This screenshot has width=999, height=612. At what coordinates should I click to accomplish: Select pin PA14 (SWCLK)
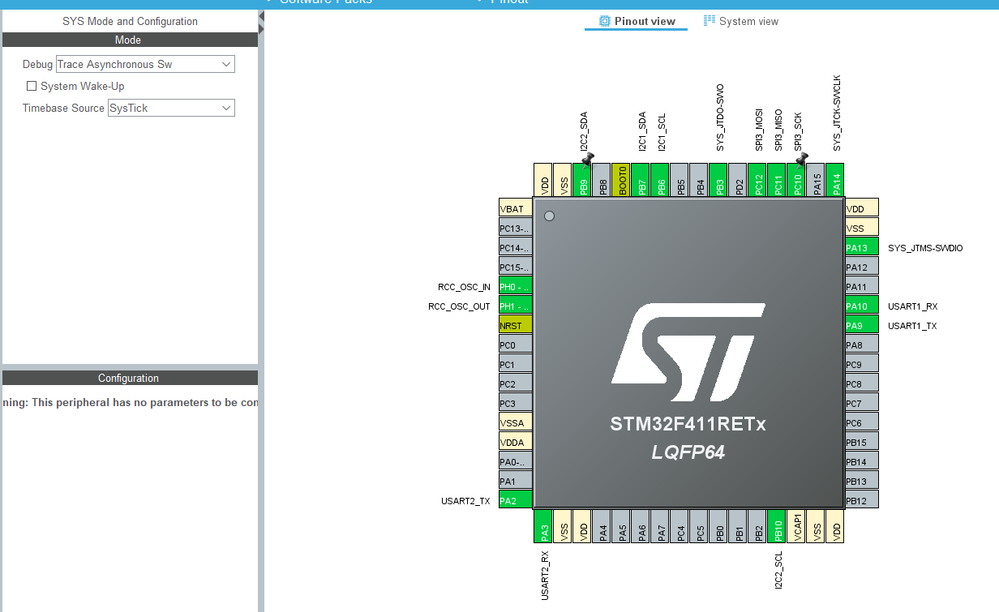pos(835,181)
